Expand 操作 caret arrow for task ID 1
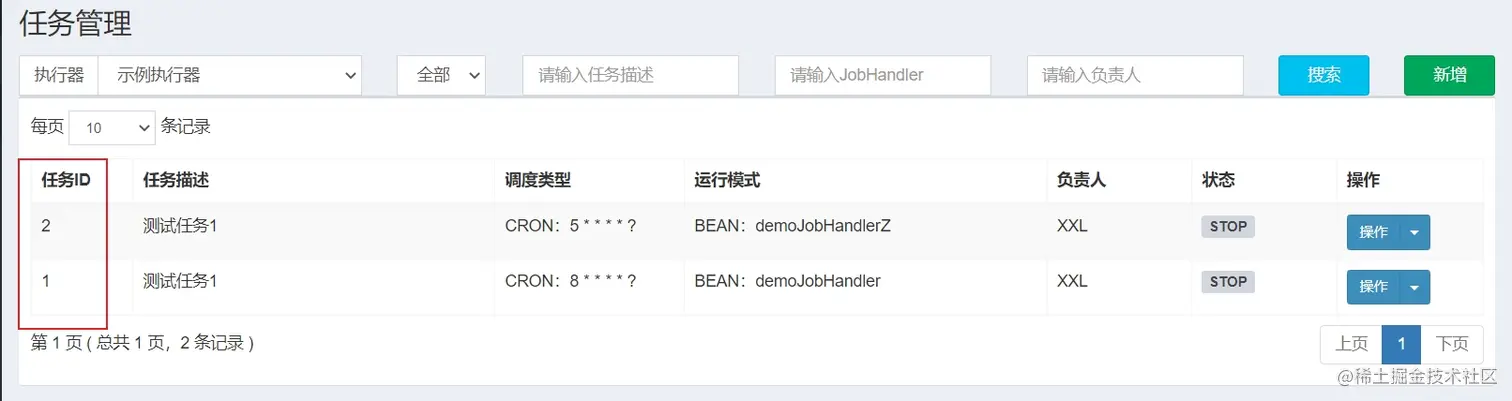This screenshot has width=1512, height=401. (1414, 286)
